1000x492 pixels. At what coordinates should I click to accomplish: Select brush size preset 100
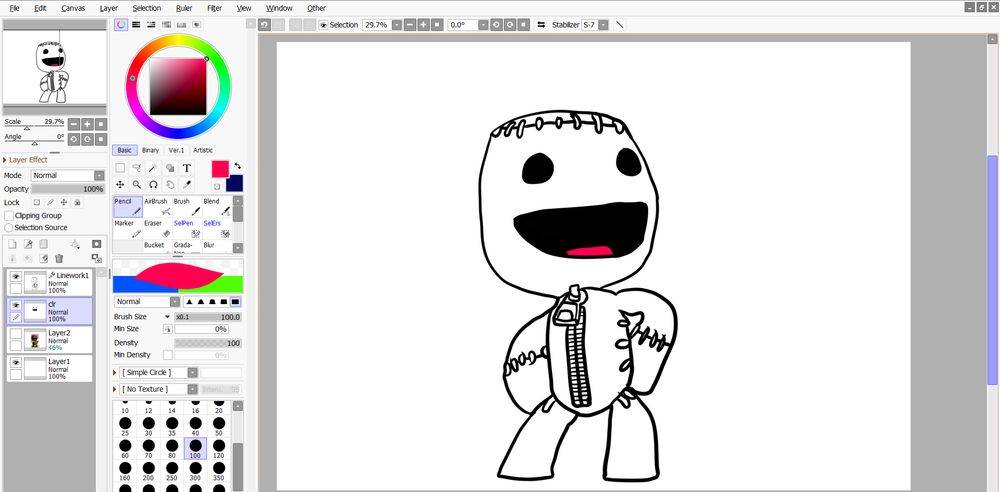click(x=195, y=449)
